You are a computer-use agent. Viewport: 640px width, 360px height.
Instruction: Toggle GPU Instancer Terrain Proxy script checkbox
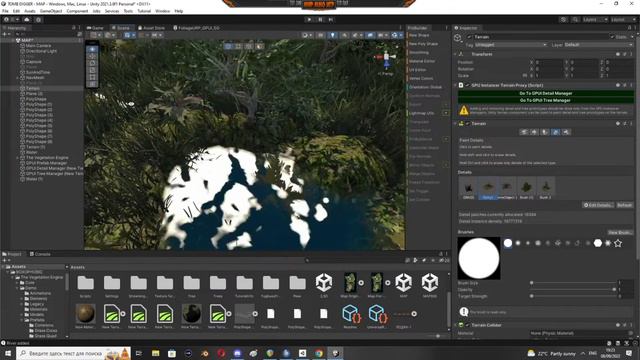(x=467, y=85)
